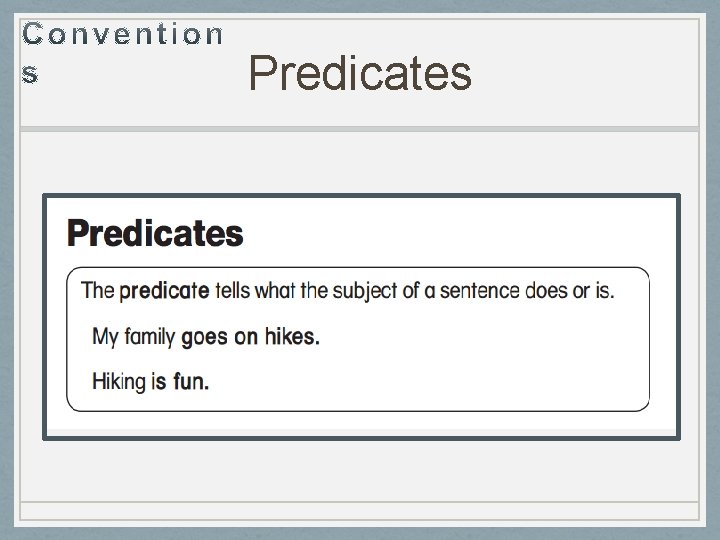The width and height of the screenshot is (720, 540).
Task: Click the bold phrase is fun
Action: pyautogui.click(x=180, y=382)
